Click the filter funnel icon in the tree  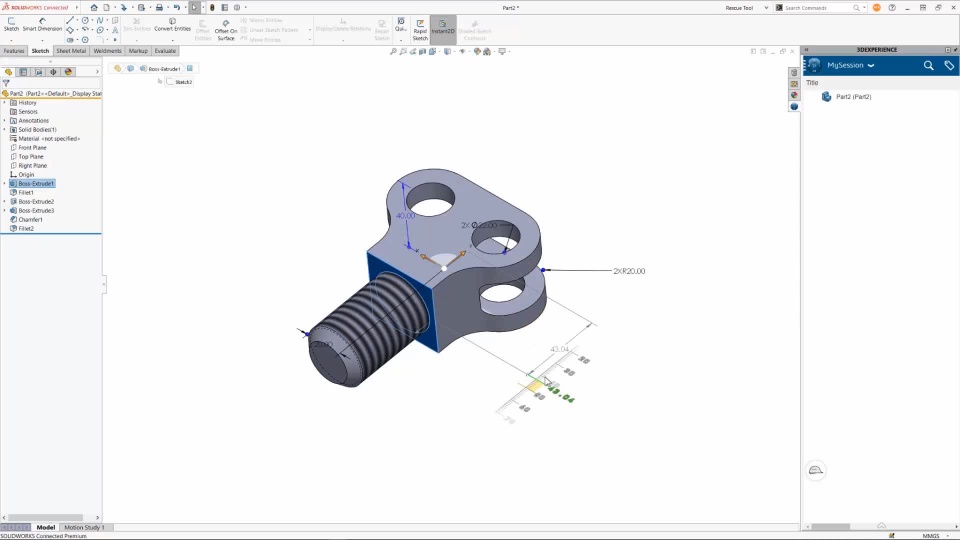click(6, 83)
